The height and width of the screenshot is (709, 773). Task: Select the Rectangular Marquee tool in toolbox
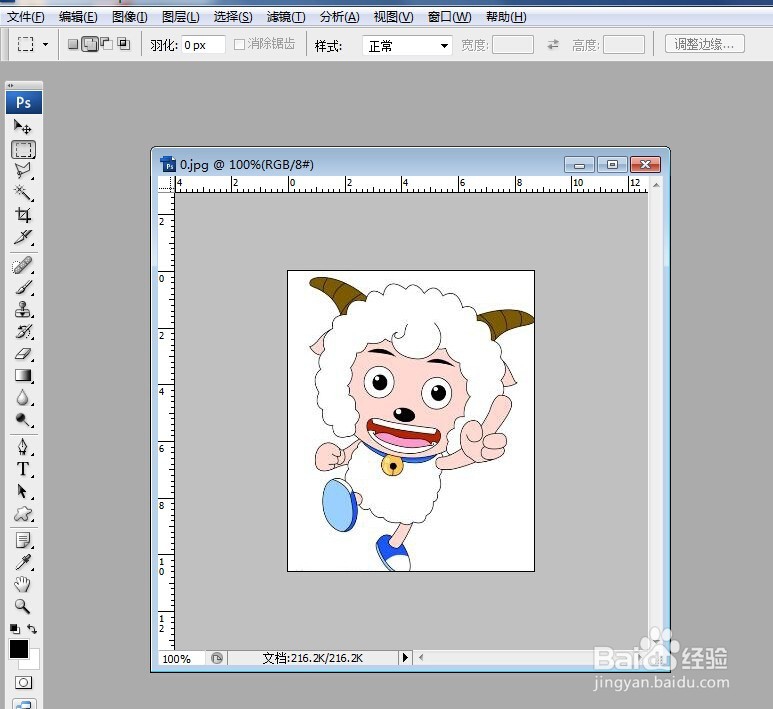[x=23, y=149]
